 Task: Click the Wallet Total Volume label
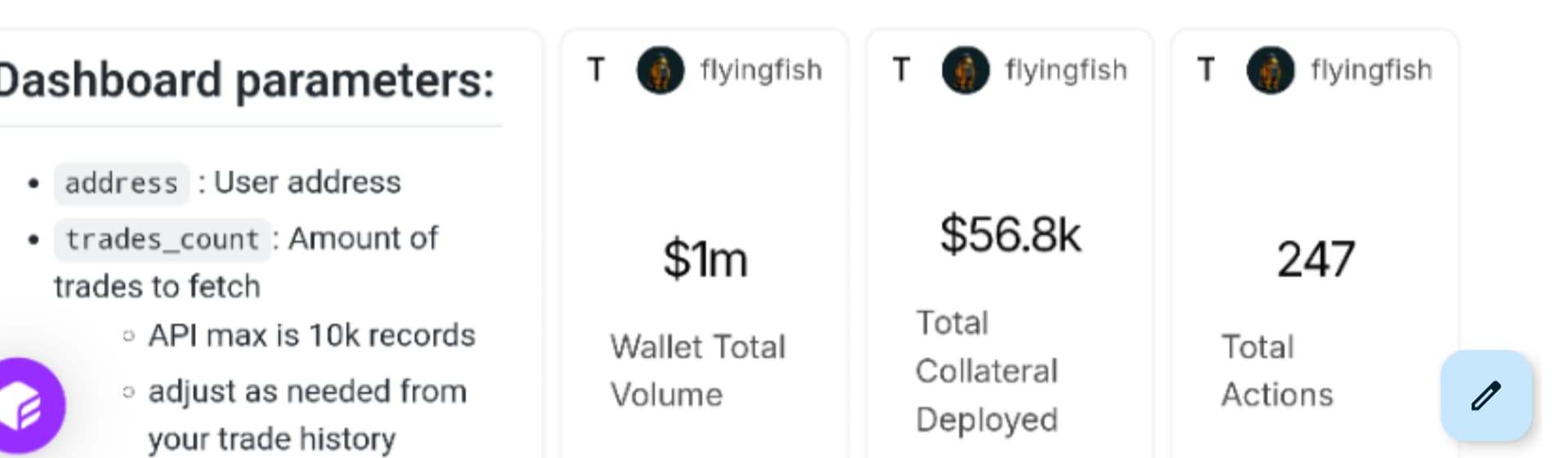(697, 371)
